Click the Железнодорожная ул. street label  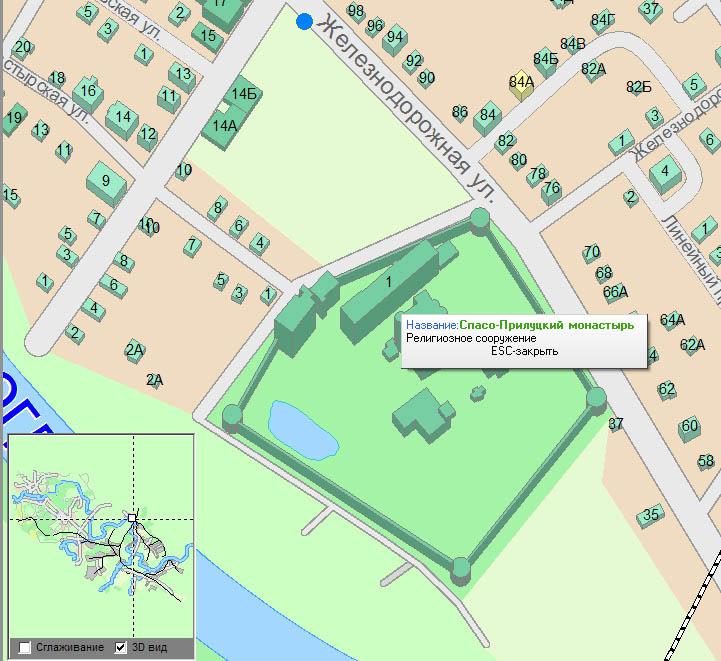point(400,101)
